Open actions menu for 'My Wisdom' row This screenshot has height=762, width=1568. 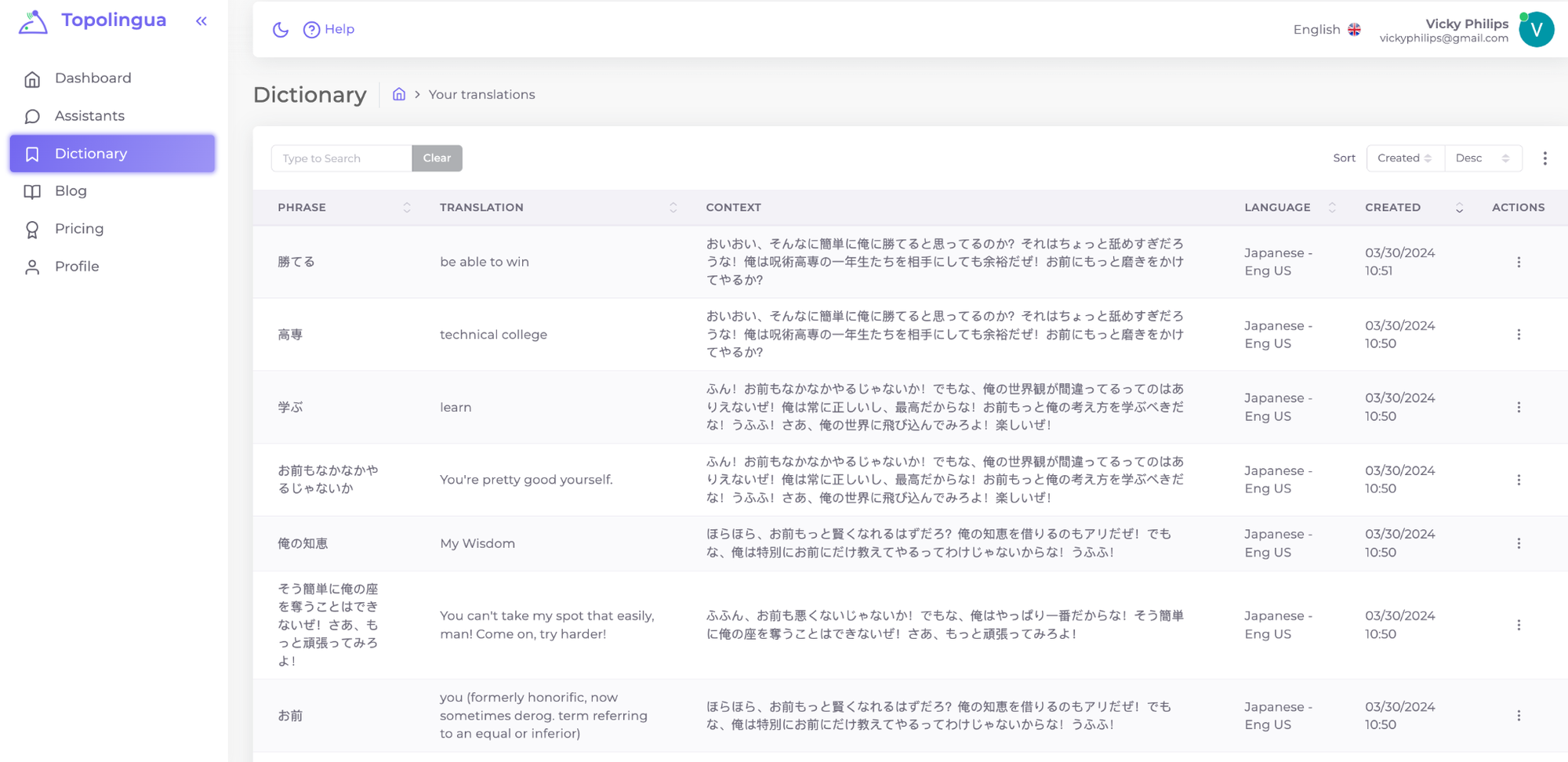pos(1519,543)
